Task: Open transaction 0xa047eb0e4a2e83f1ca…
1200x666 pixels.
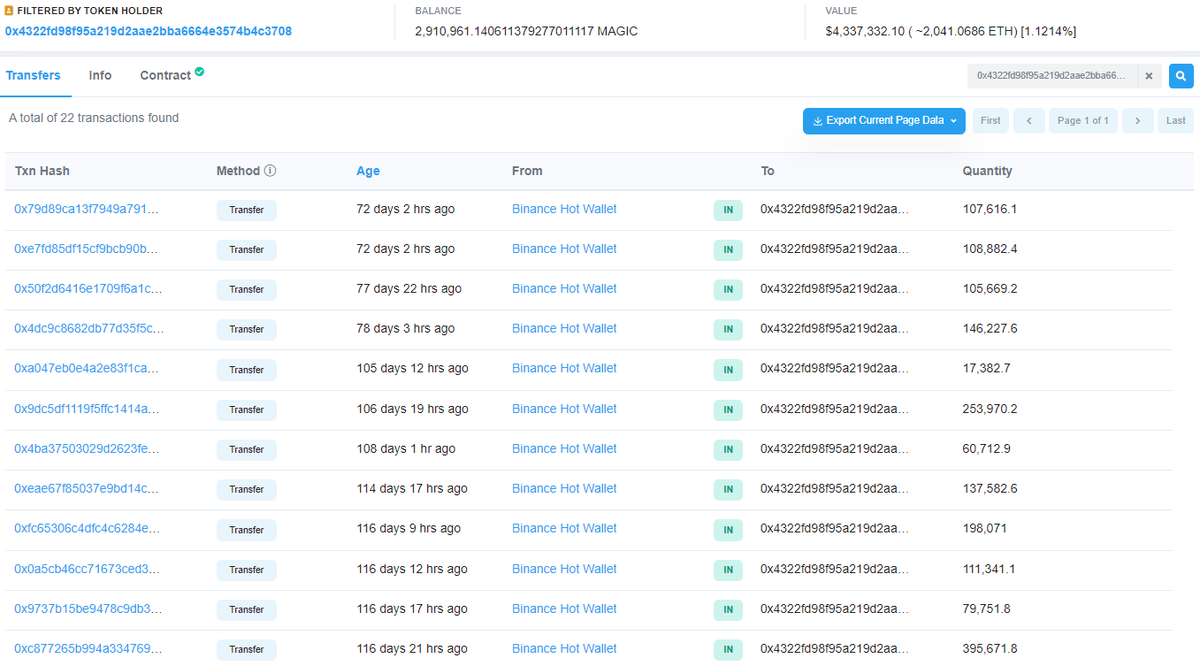Action: (86, 369)
